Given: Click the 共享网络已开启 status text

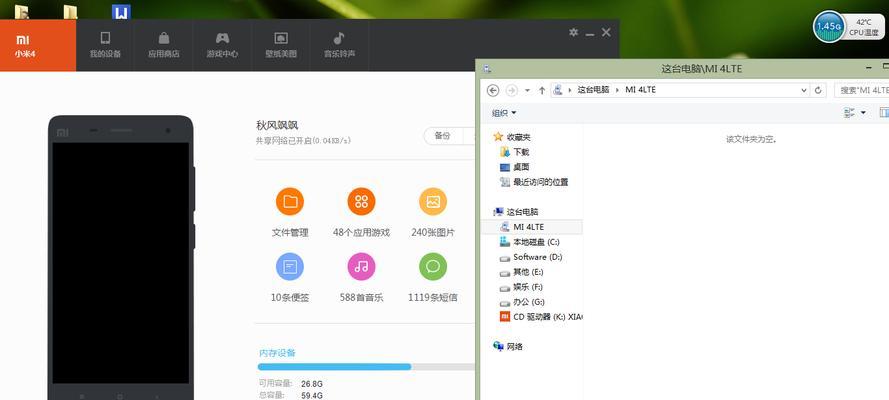Looking at the screenshot, I should click(x=303, y=141).
